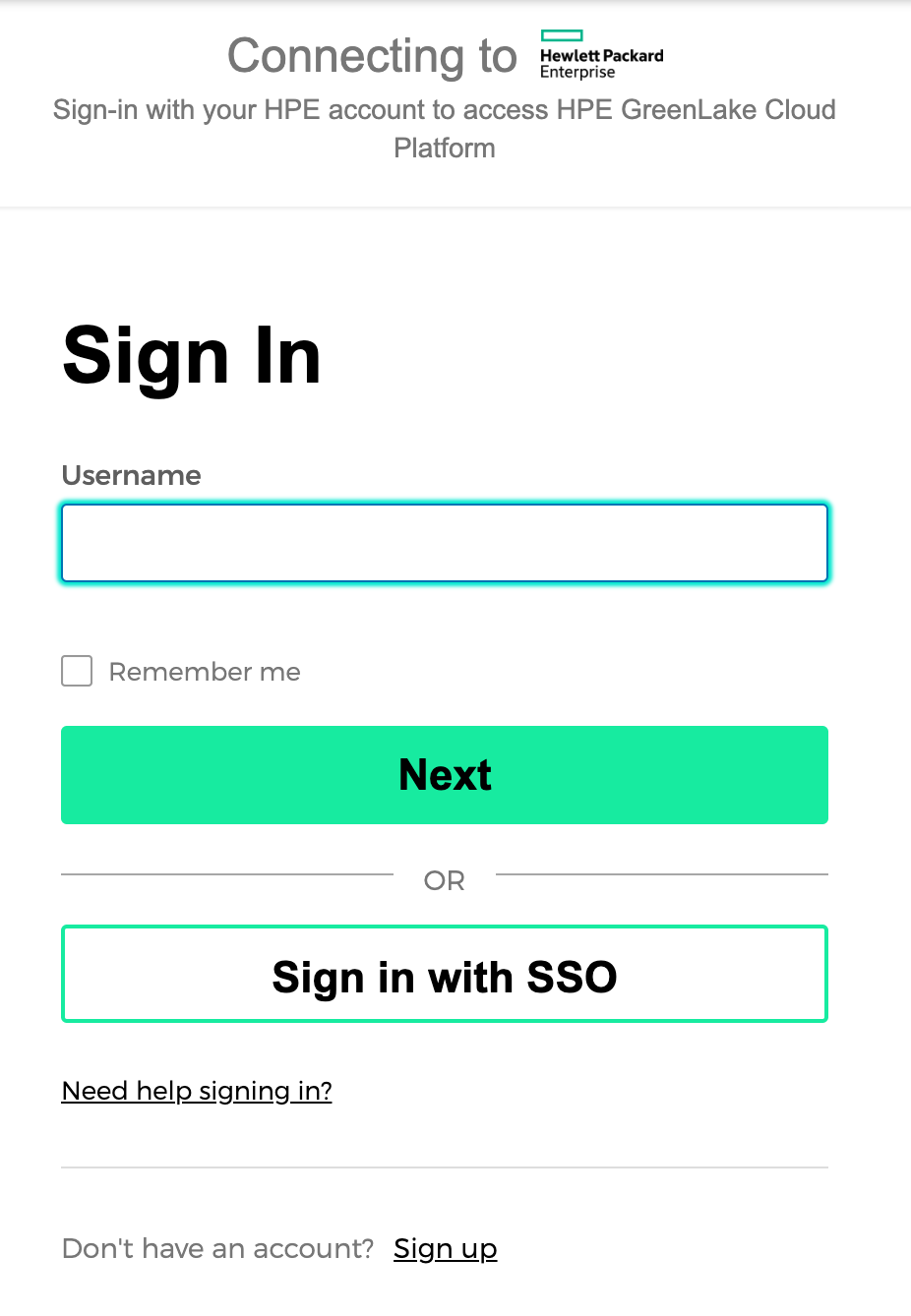Image resolution: width=911 pixels, height=1316 pixels.
Task: Click the divider line left of OR
Action: pos(226,873)
